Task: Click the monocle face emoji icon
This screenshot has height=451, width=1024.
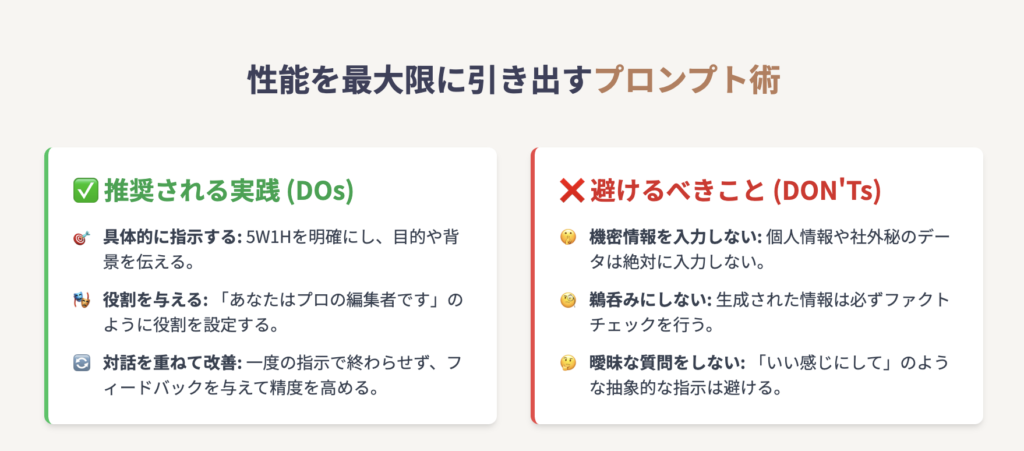Action: [x=567, y=301]
